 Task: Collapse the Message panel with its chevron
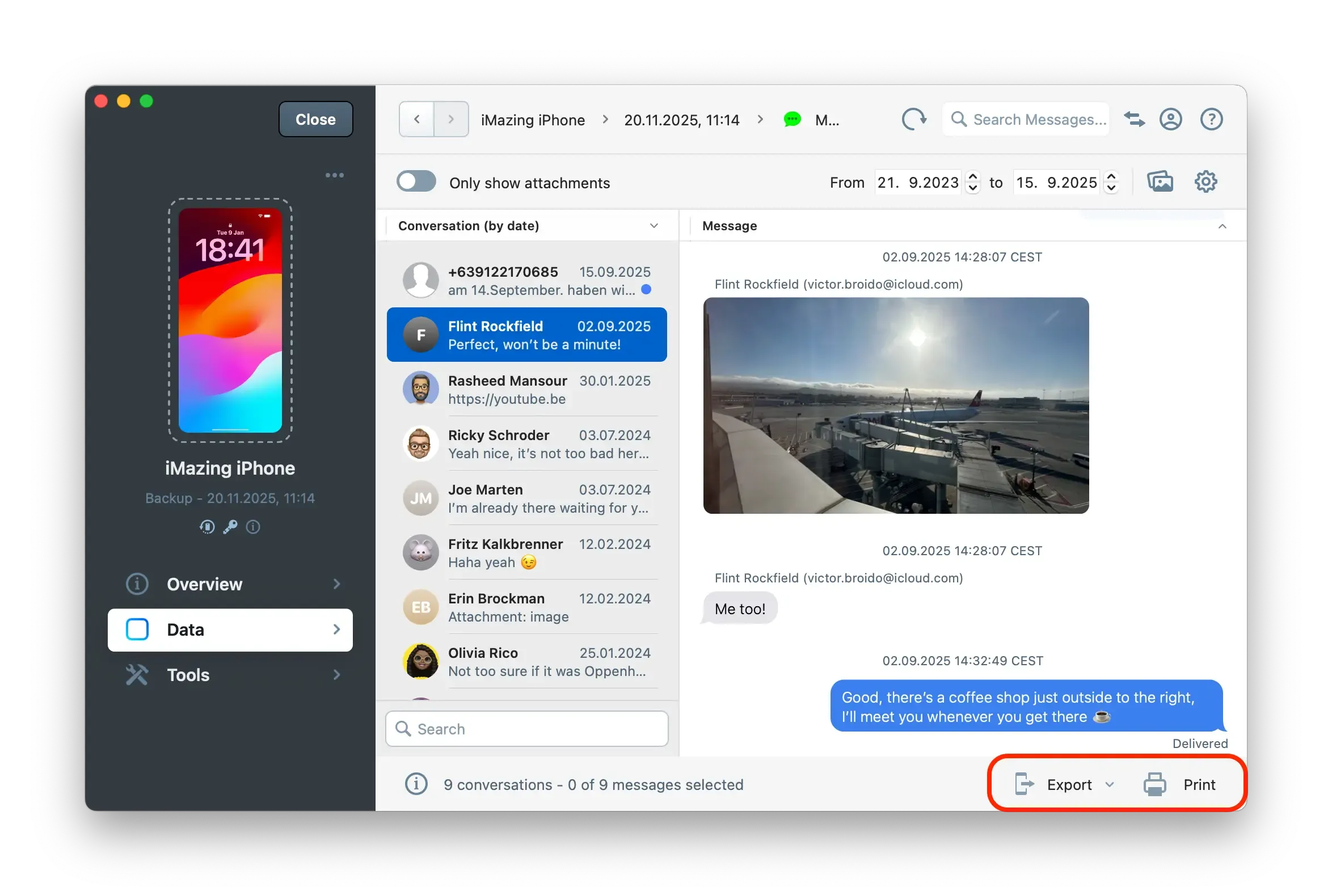1223,226
